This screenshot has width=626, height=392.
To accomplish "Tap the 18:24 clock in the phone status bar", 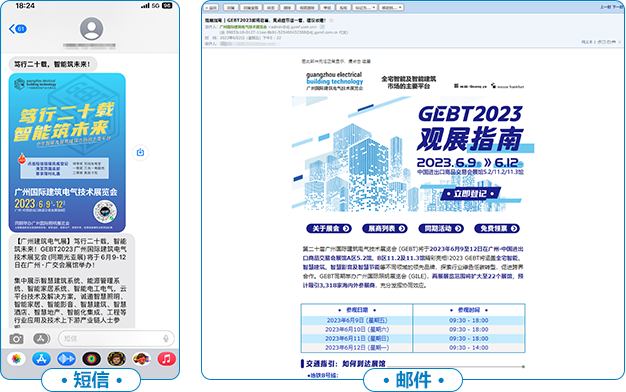I will tap(25, 6).
